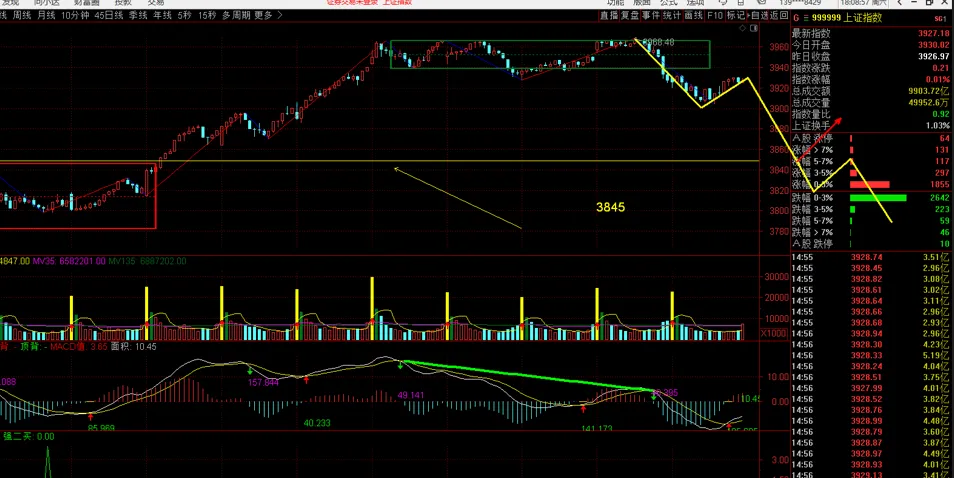
Task: Select the 45日线 period tab
Action: 109,15
